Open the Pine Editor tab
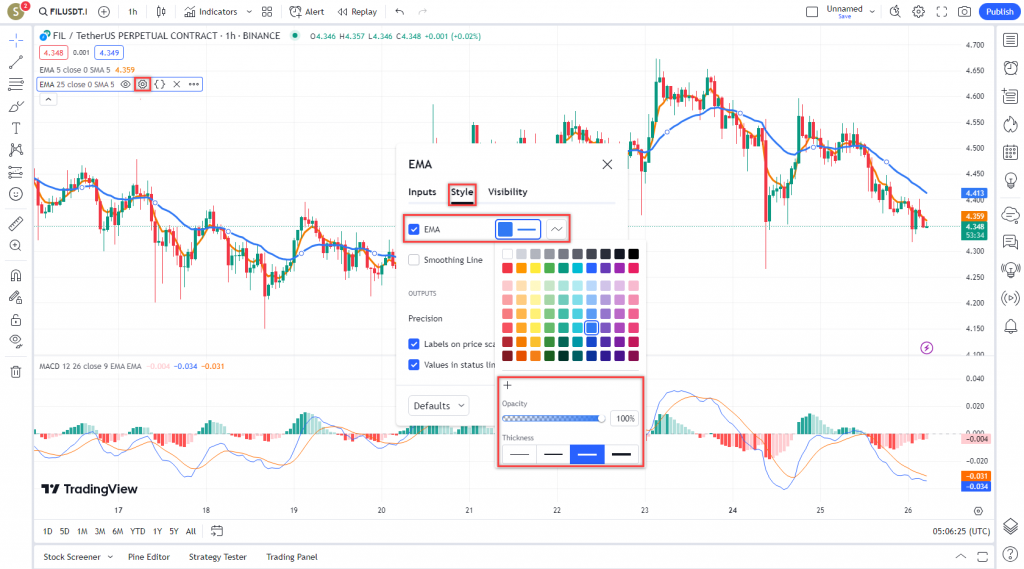The width and height of the screenshot is (1024, 569). (x=149, y=557)
